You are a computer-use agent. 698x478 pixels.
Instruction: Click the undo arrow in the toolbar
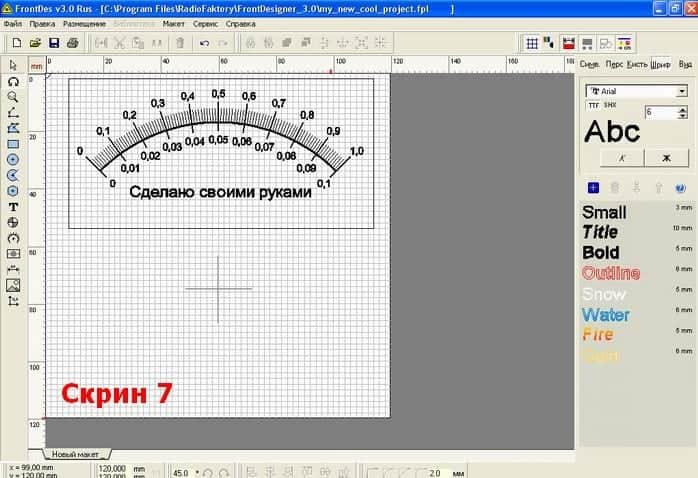(x=204, y=43)
